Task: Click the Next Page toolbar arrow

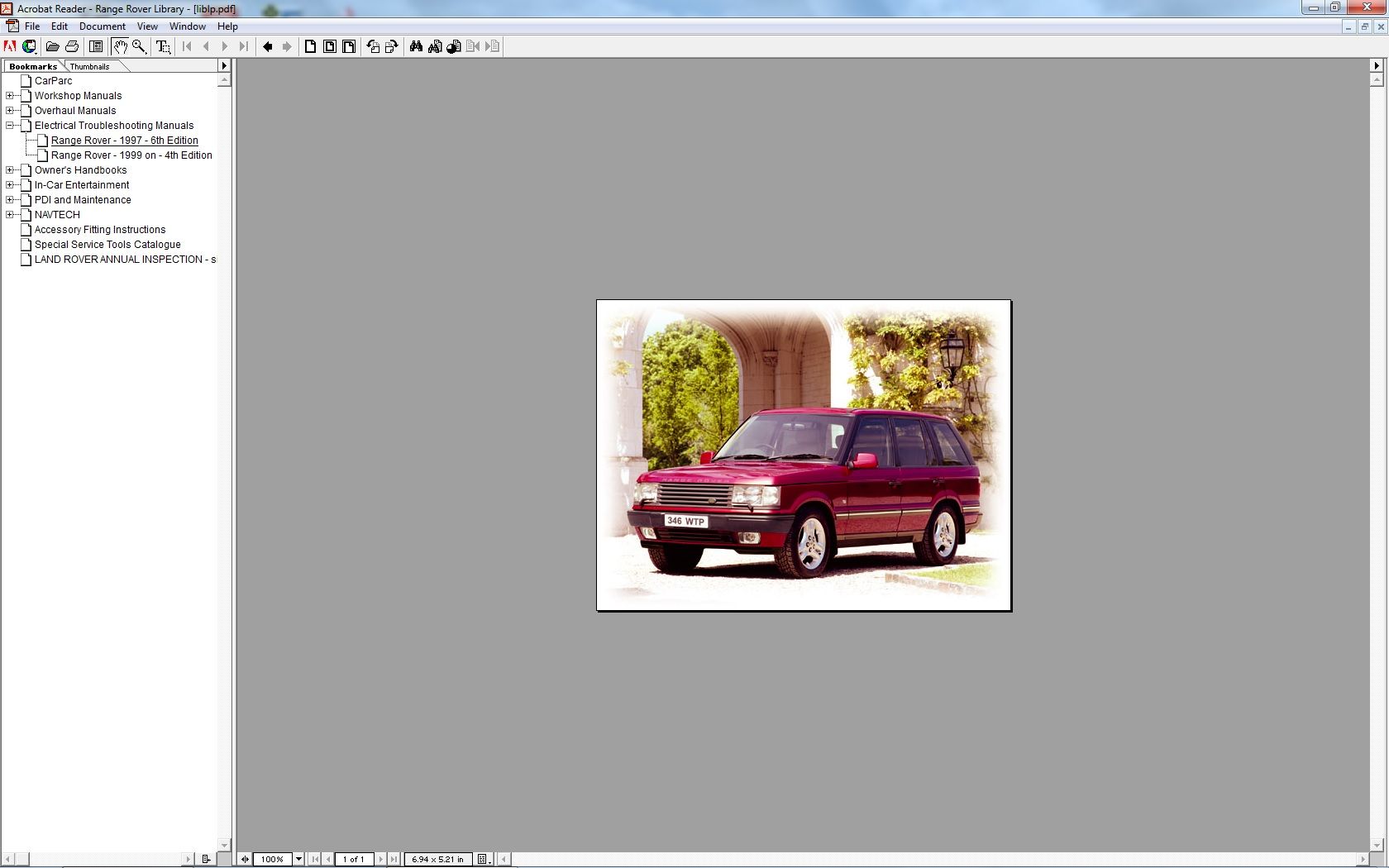Action: [225, 47]
